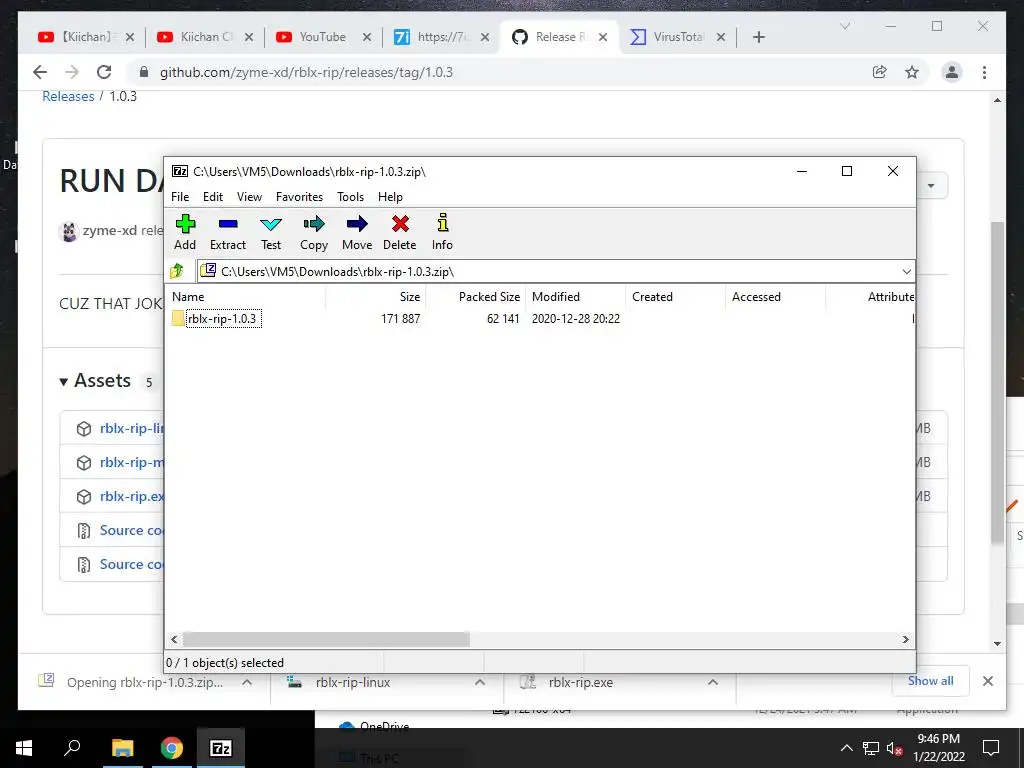The height and width of the screenshot is (768, 1024).
Task: Open a new Chrome tab
Action: click(758, 37)
